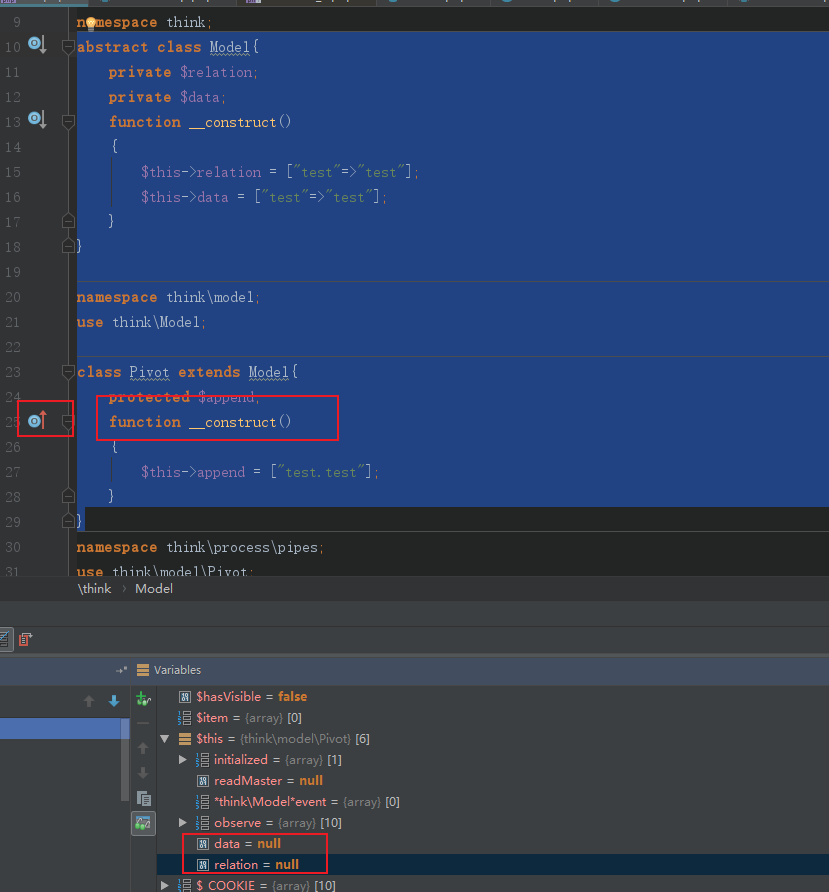Expand the initialized array node
Screen dimensions: 829x892
(x=183, y=760)
